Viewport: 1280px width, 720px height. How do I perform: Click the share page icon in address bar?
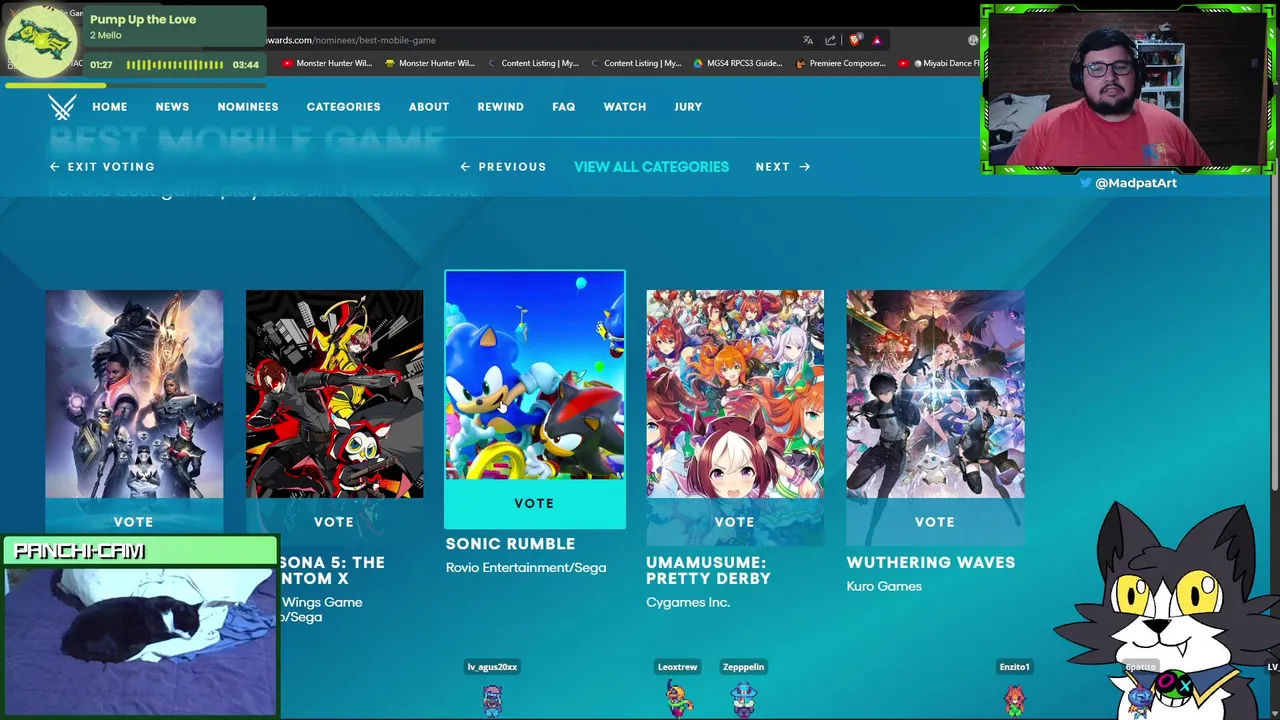830,40
